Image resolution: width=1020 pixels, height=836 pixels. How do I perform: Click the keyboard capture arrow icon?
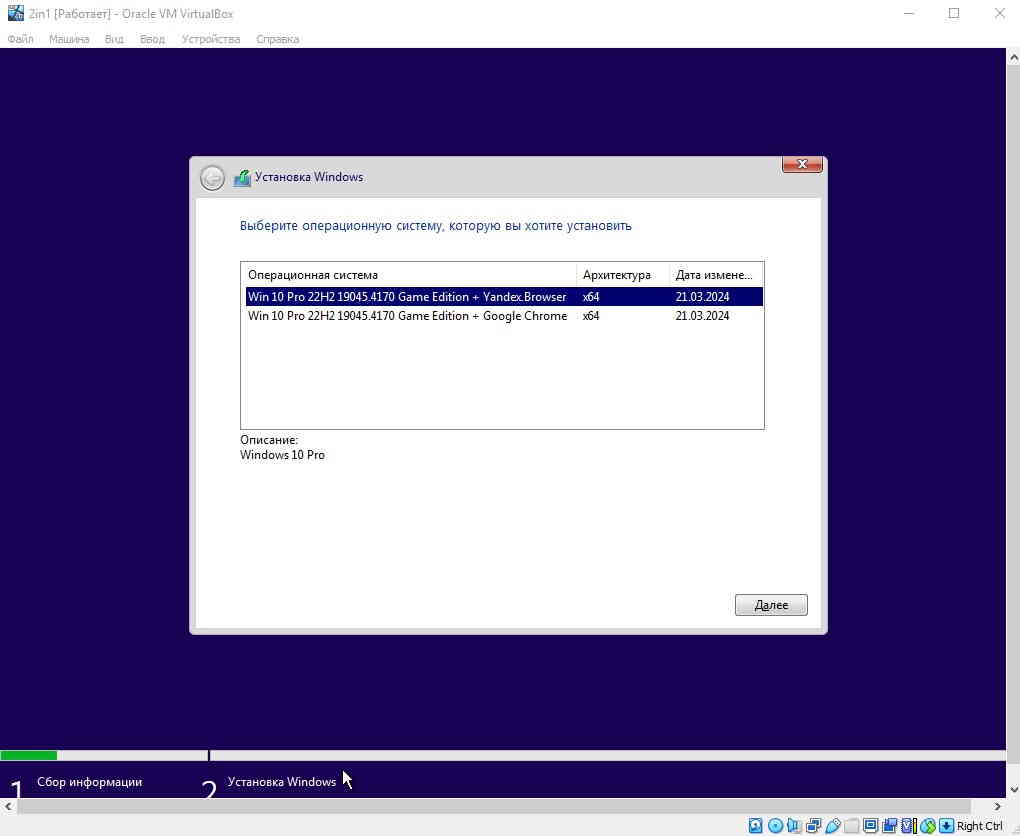point(946,826)
